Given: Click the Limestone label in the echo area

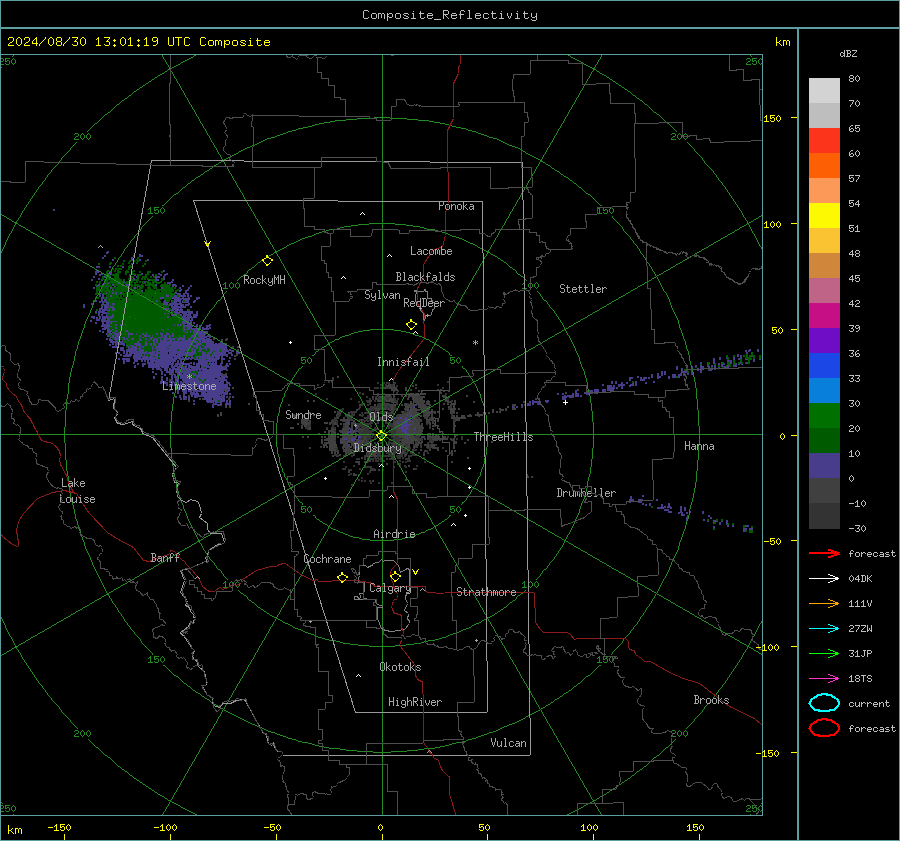Looking at the screenshot, I should pos(189,386).
